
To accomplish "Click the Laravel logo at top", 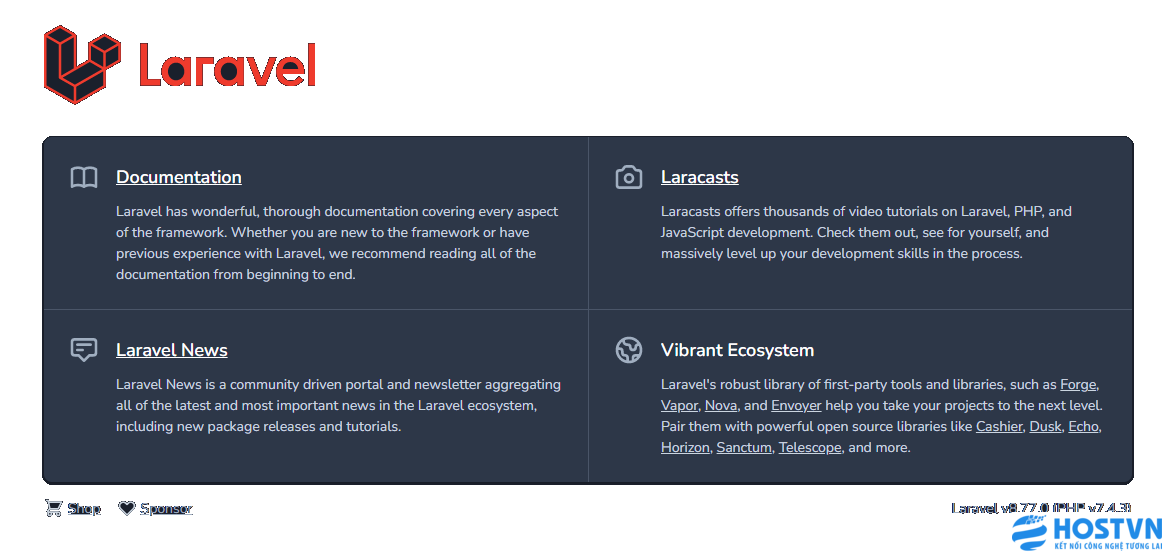I will coord(180,65).
